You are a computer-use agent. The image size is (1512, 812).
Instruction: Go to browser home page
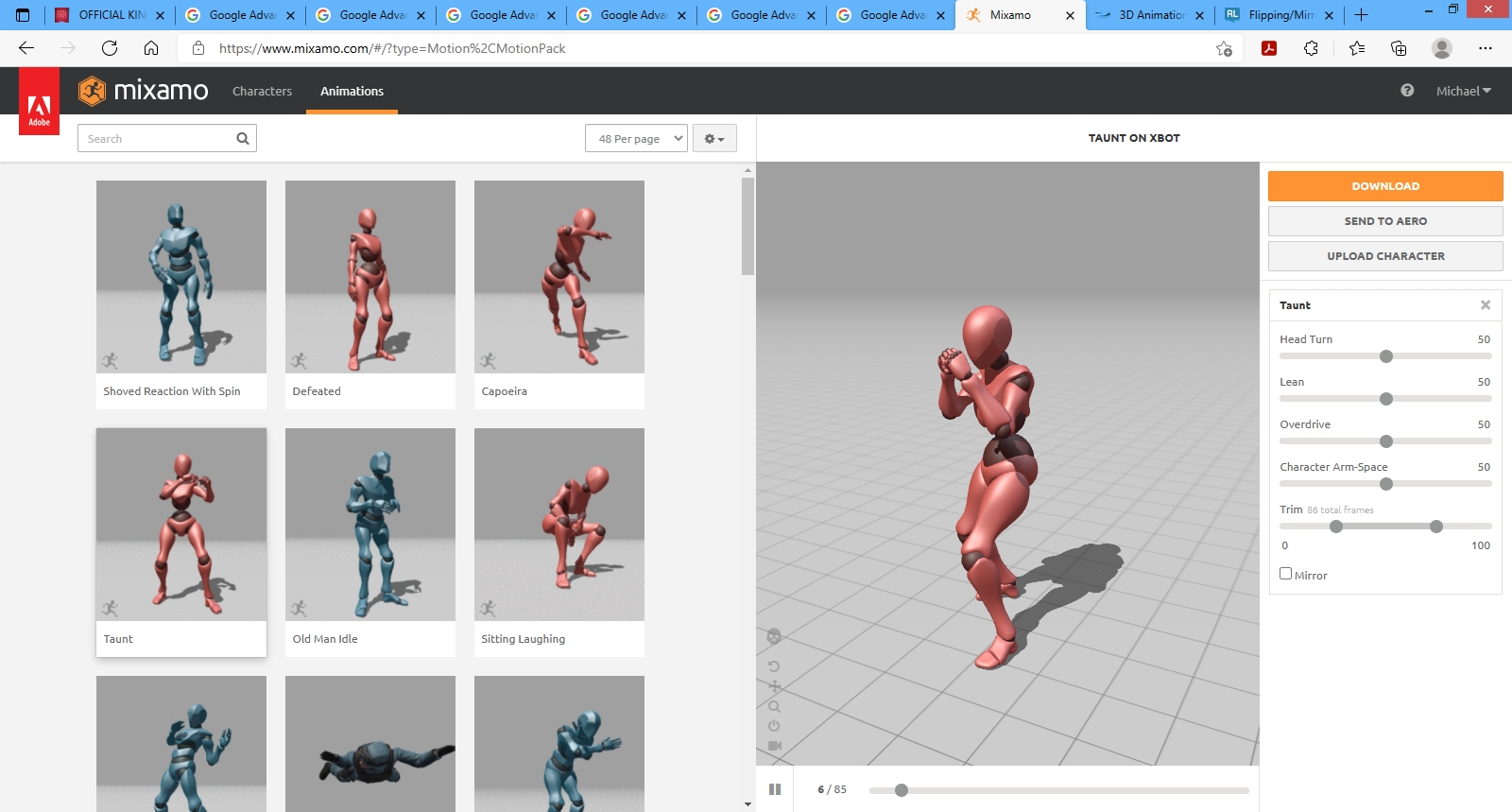pyautogui.click(x=151, y=48)
